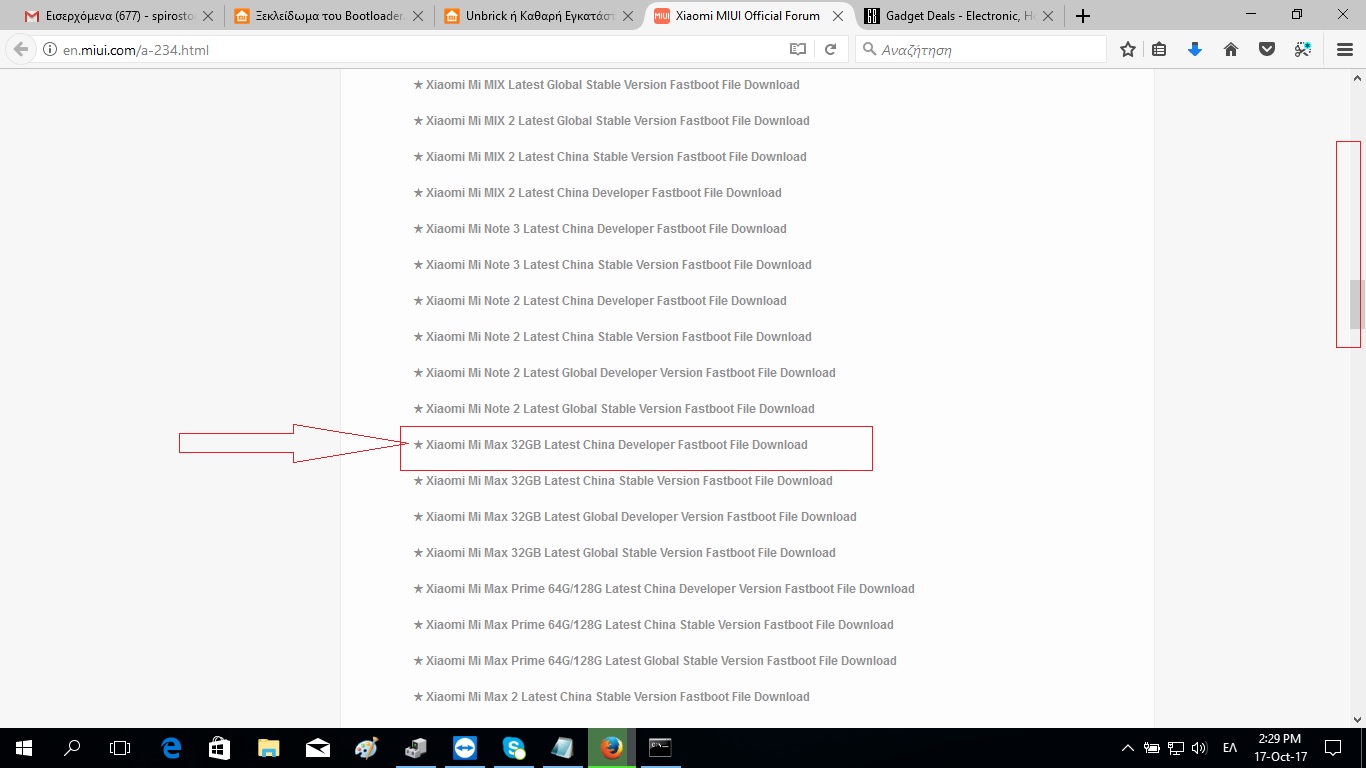Click the bookmark star icon
Viewport: 1366px width, 768px height.
(x=1128, y=49)
